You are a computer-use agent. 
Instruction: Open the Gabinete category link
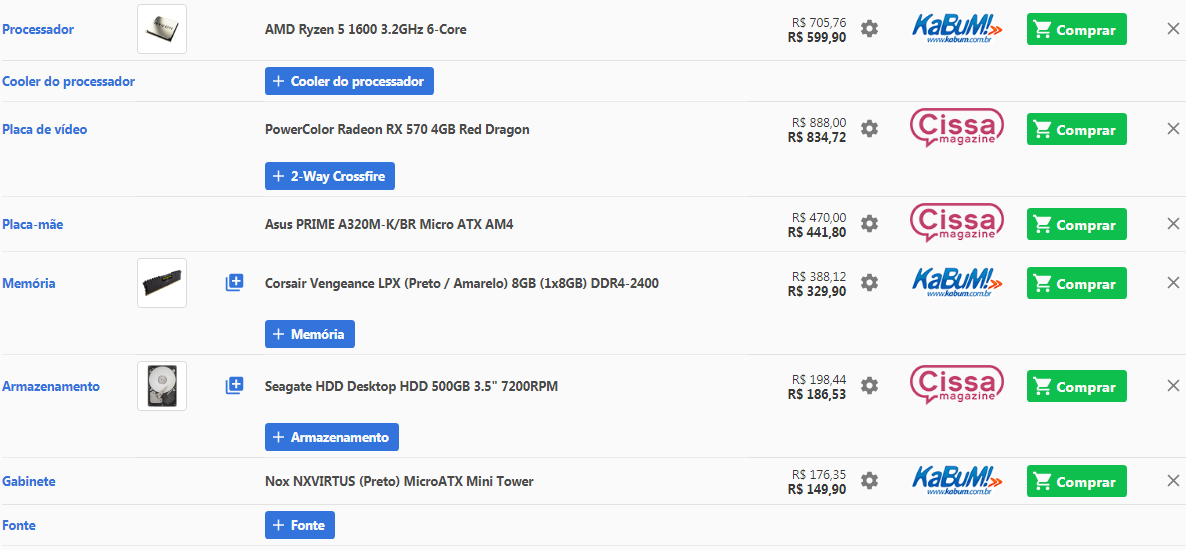[x=29, y=481]
